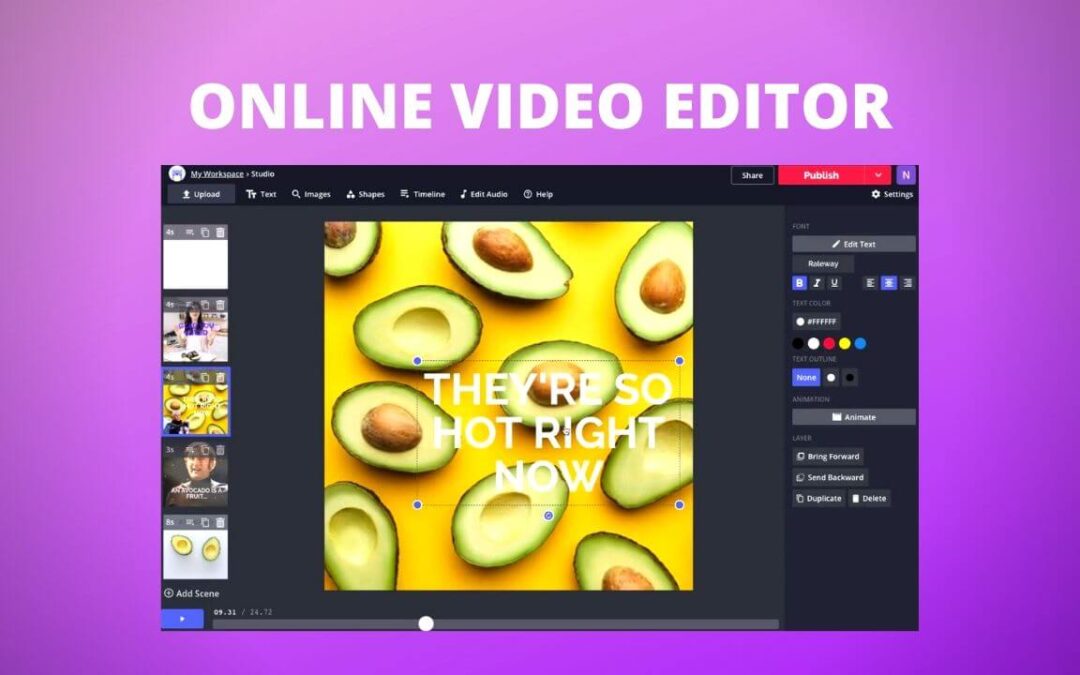Screen dimensions: 1080x675
Task: Duplicate the first blank scene with the copy icon
Action: pos(205,232)
